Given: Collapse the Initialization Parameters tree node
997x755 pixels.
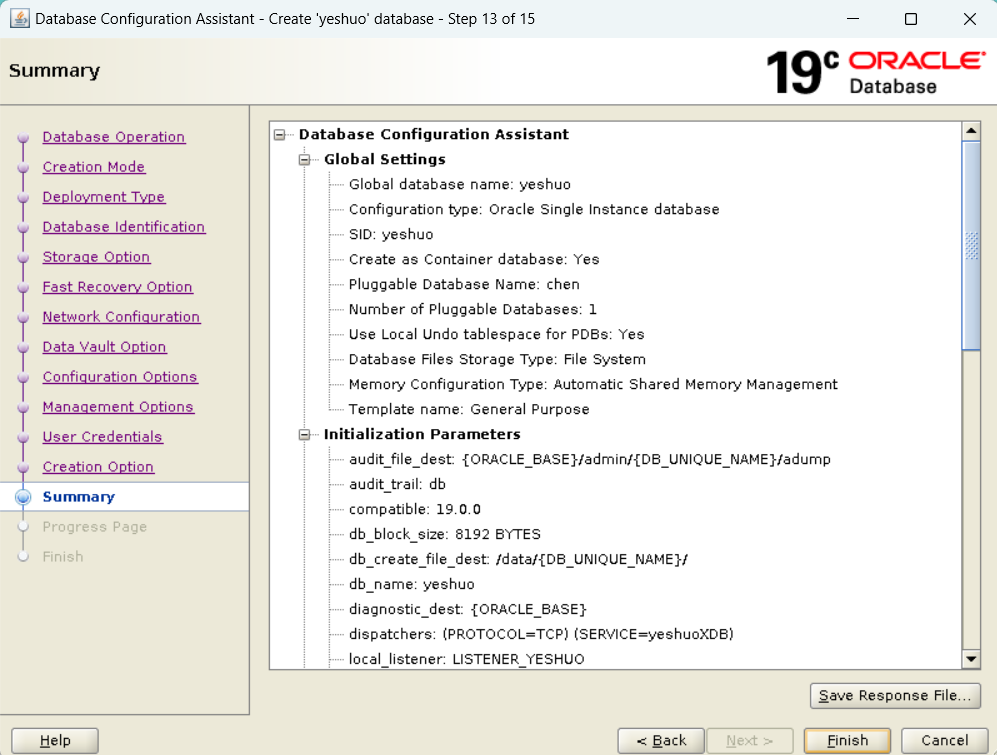Looking at the screenshot, I should coord(305,434).
